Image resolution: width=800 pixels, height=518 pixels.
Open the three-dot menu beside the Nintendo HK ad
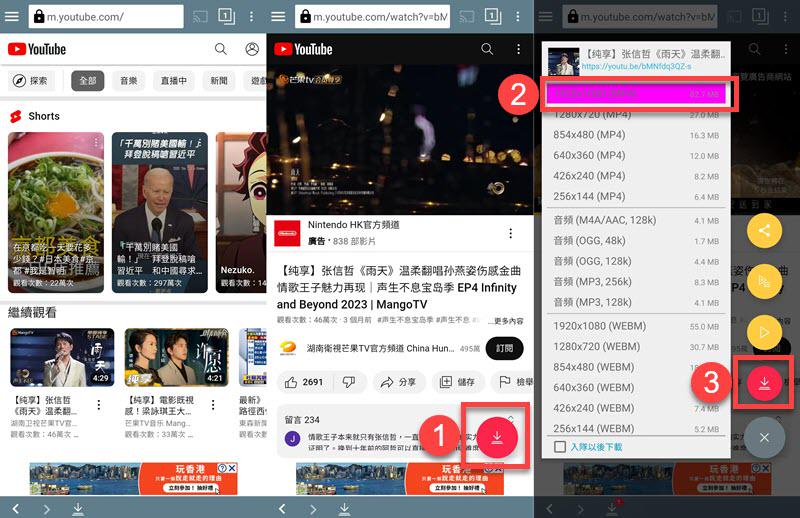pyautogui.click(x=512, y=233)
